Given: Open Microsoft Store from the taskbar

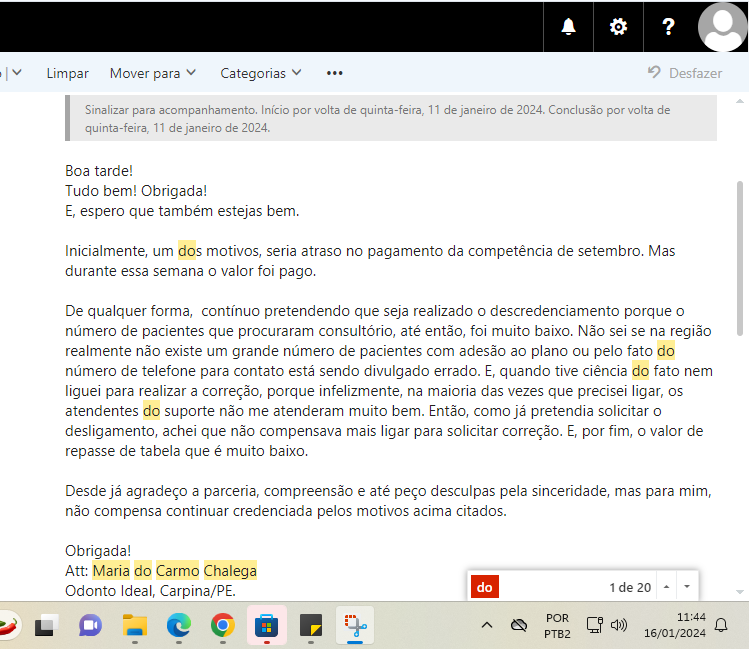Looking at the screenshot, I should [267, 625].
